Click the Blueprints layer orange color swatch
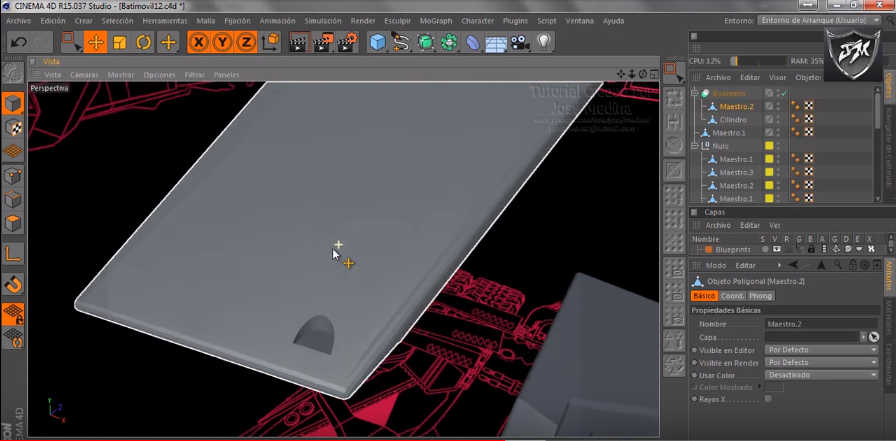 coord(709,250)
